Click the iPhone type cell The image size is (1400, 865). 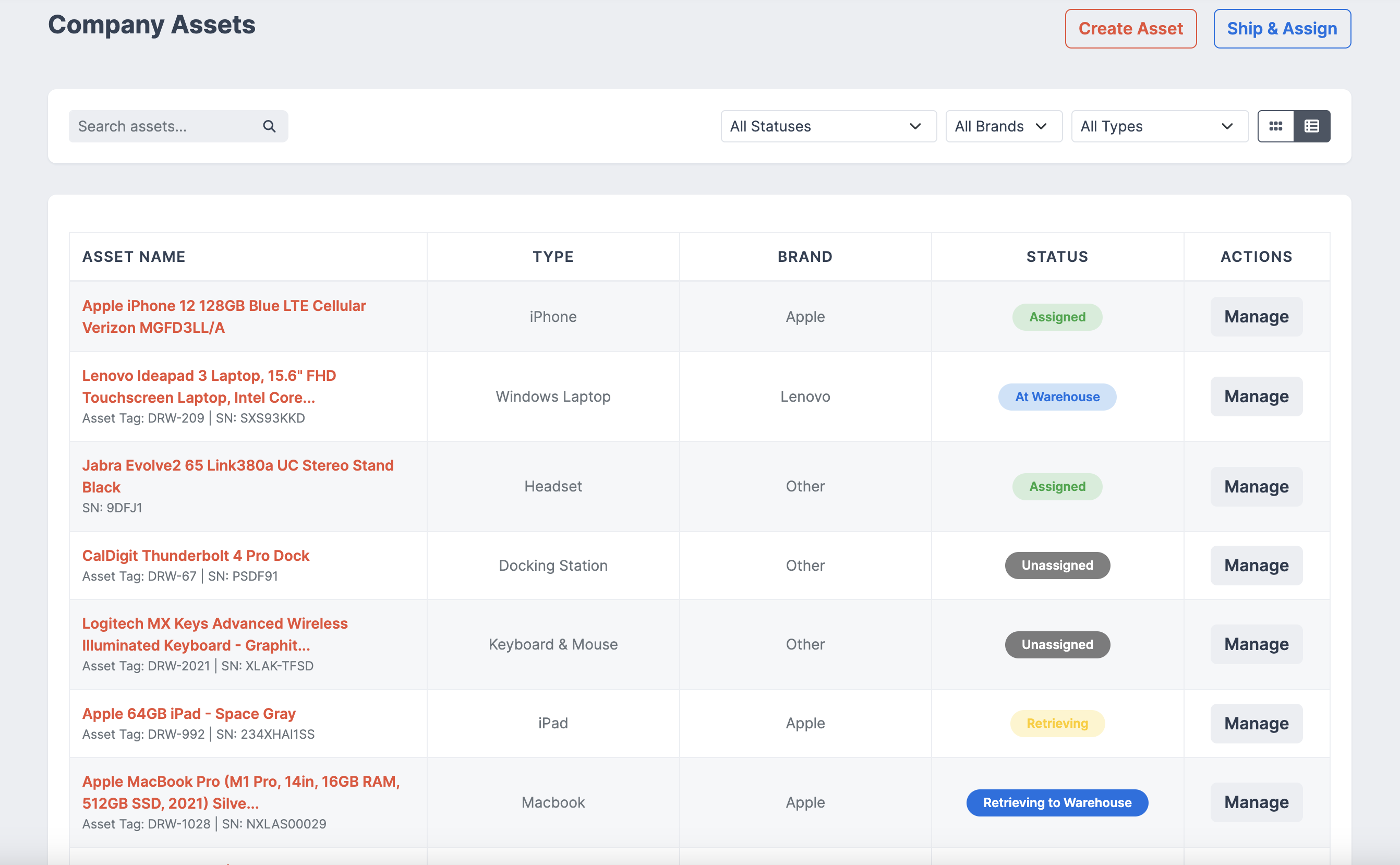[x=553, y=316]
